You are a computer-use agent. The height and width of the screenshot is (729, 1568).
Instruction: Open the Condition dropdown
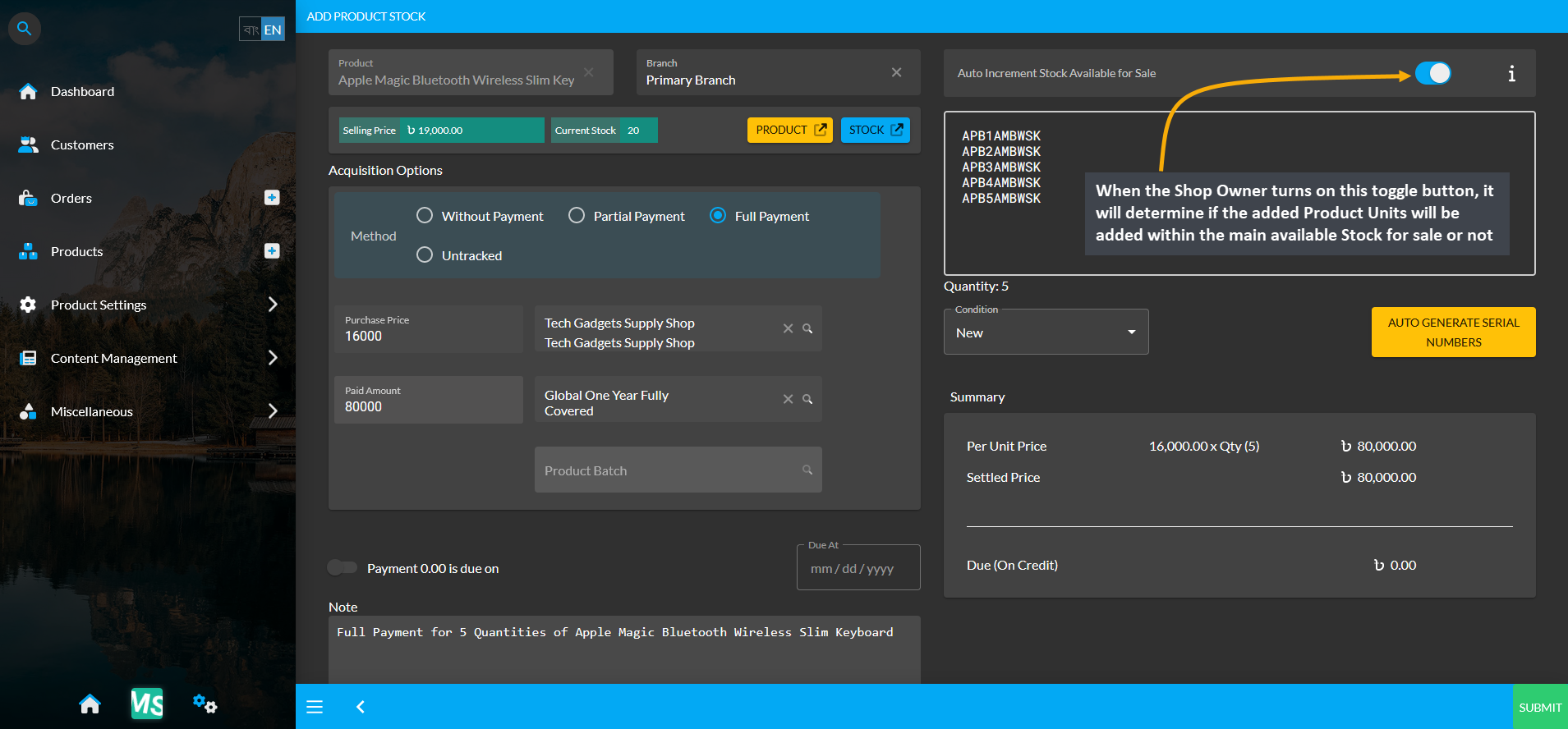pyautogui.click(x=1046, y=332)
